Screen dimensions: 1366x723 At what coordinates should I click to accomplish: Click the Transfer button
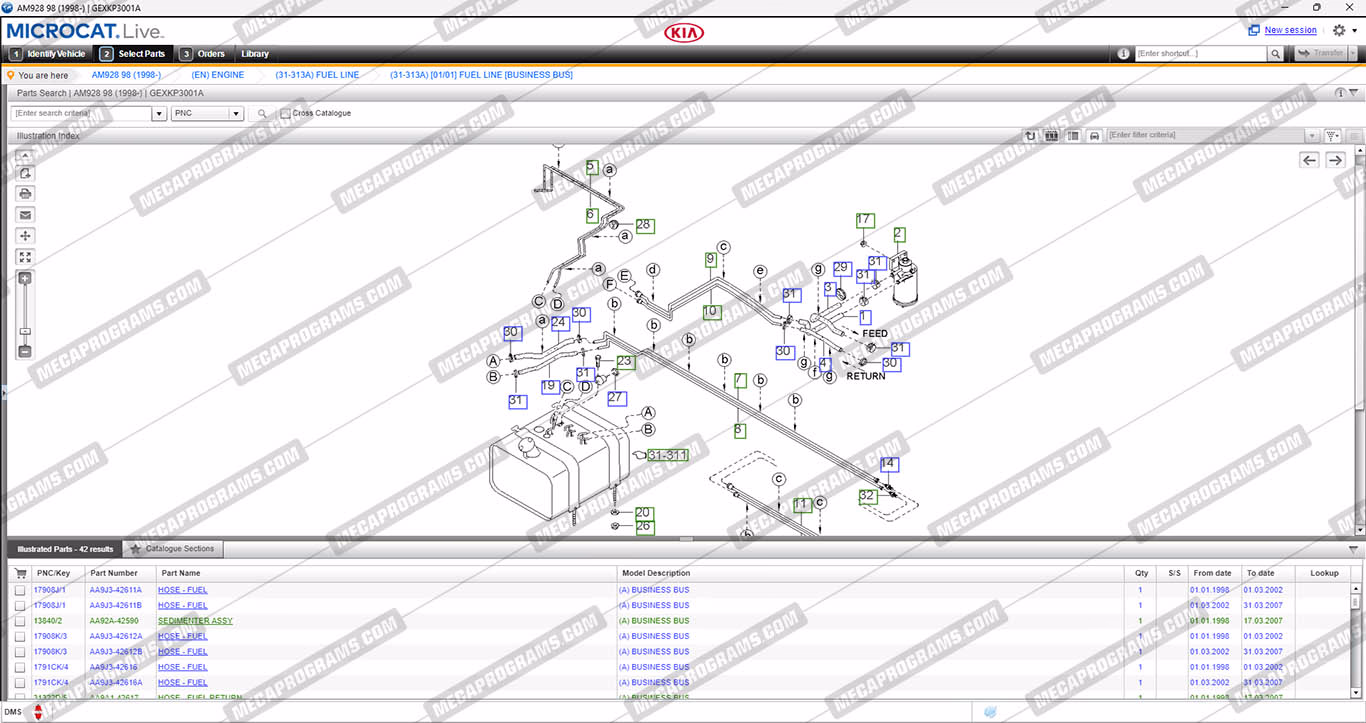coord(1321,54)
